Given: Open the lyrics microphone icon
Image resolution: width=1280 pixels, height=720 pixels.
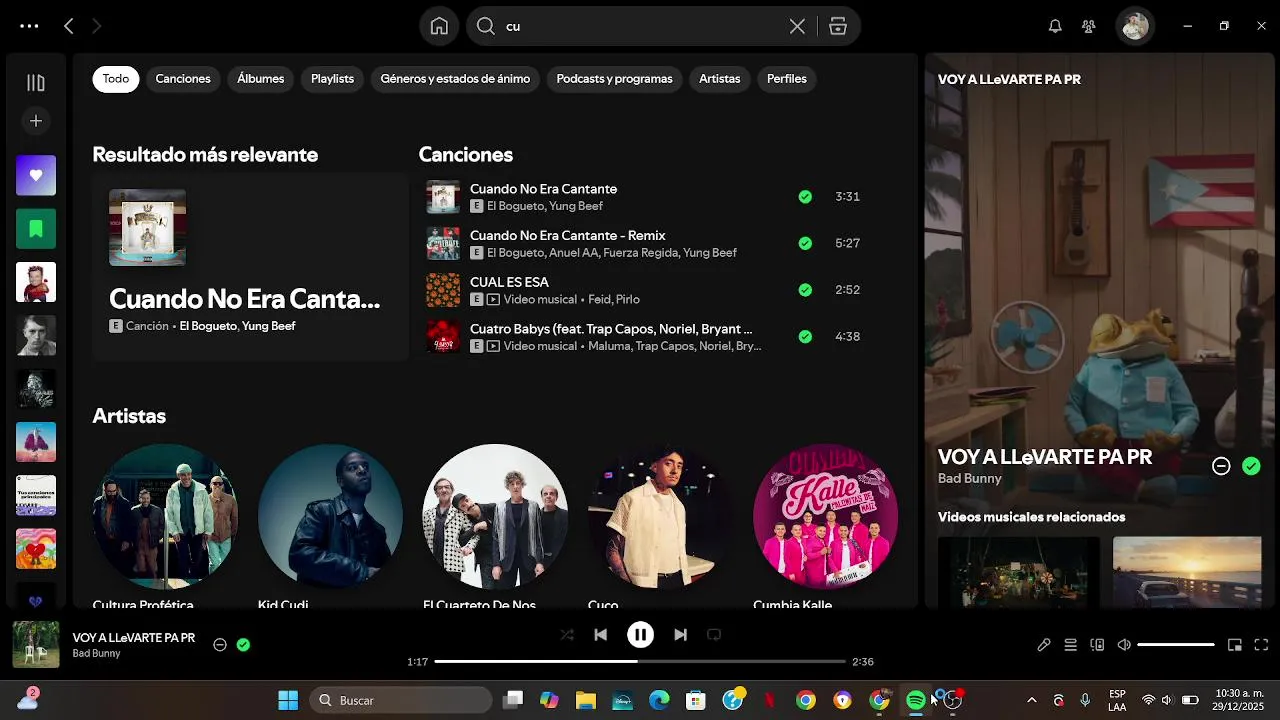Looking at the screenshot, I should click(1043, 645).
